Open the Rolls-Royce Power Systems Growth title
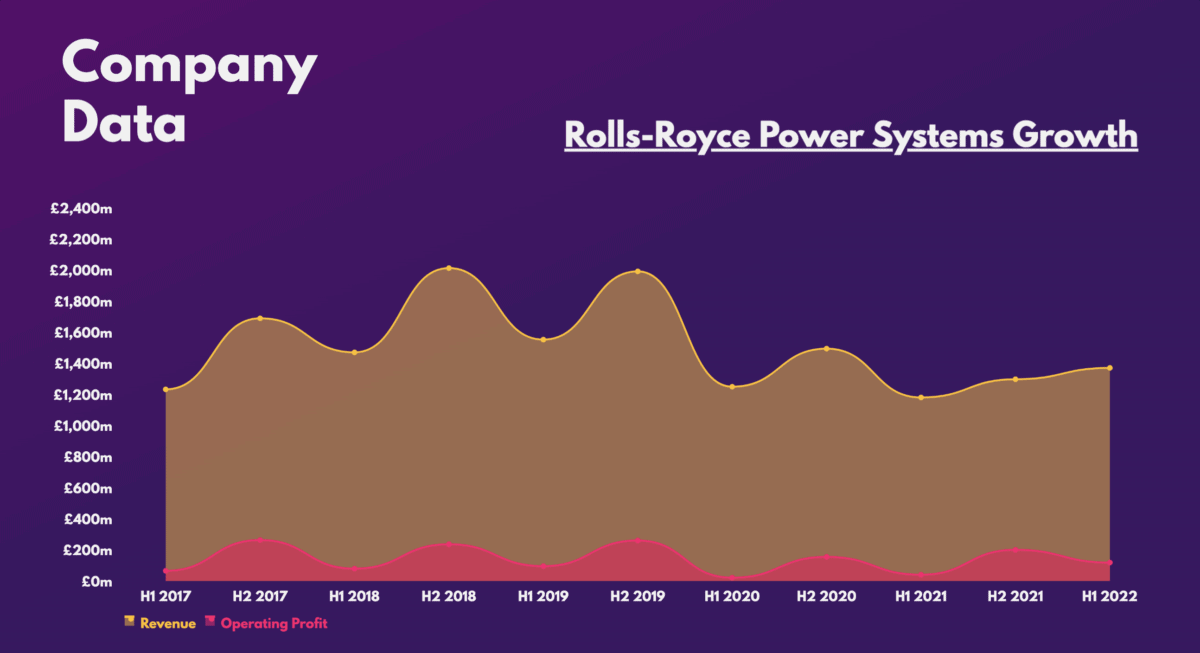 pos(850,134)
